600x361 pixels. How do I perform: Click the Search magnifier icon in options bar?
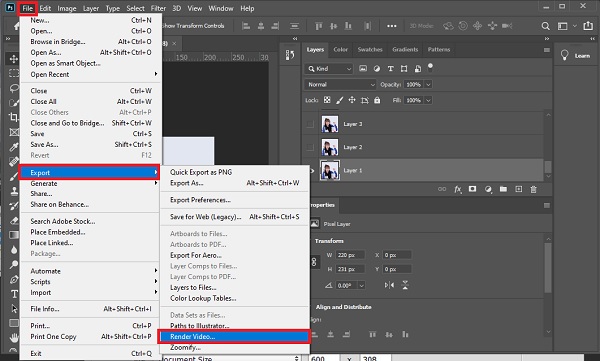(x=546, y=26)
